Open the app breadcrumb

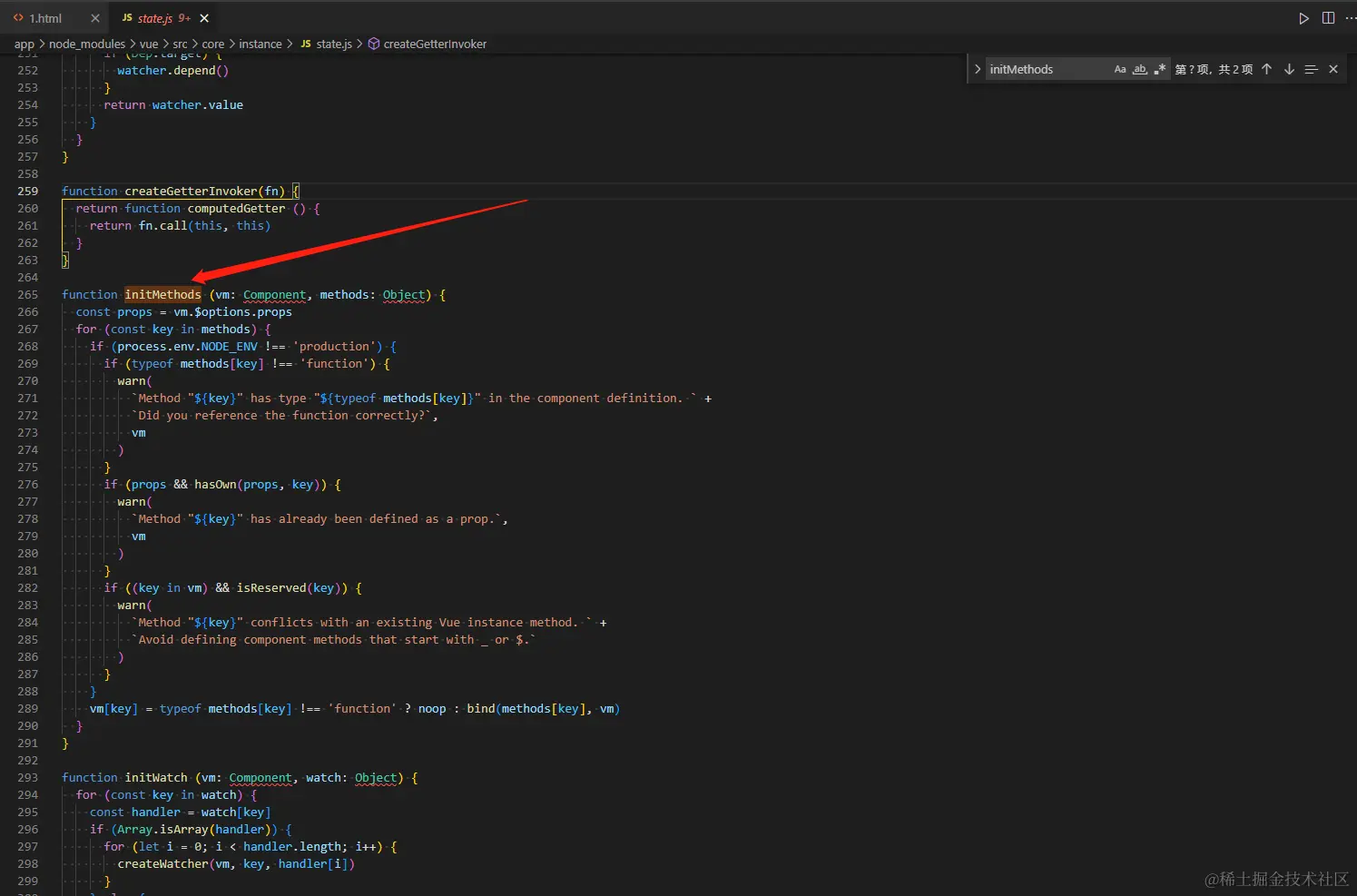click(25, 44)
